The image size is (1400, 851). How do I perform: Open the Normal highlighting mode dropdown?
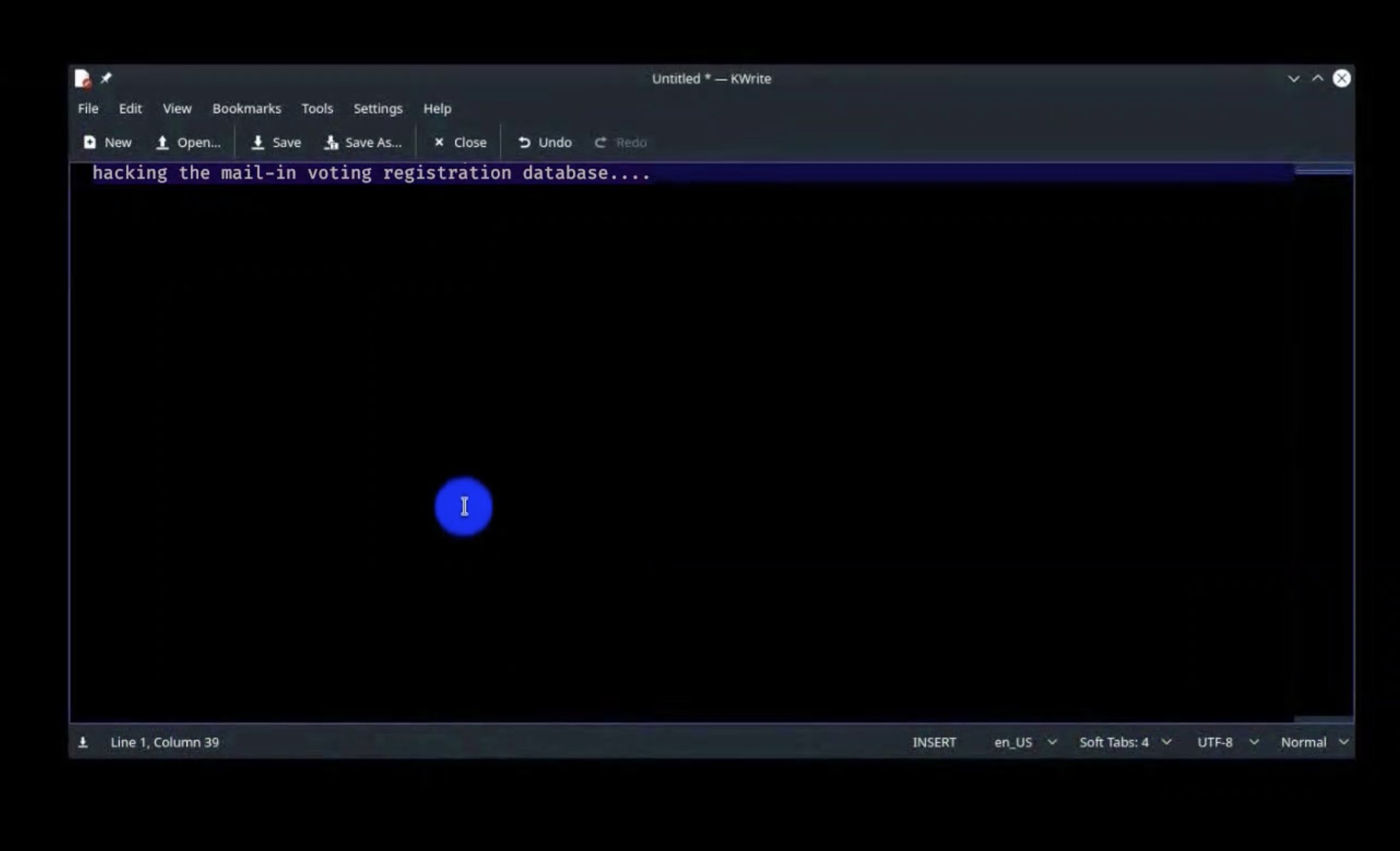click(1303, 742)
